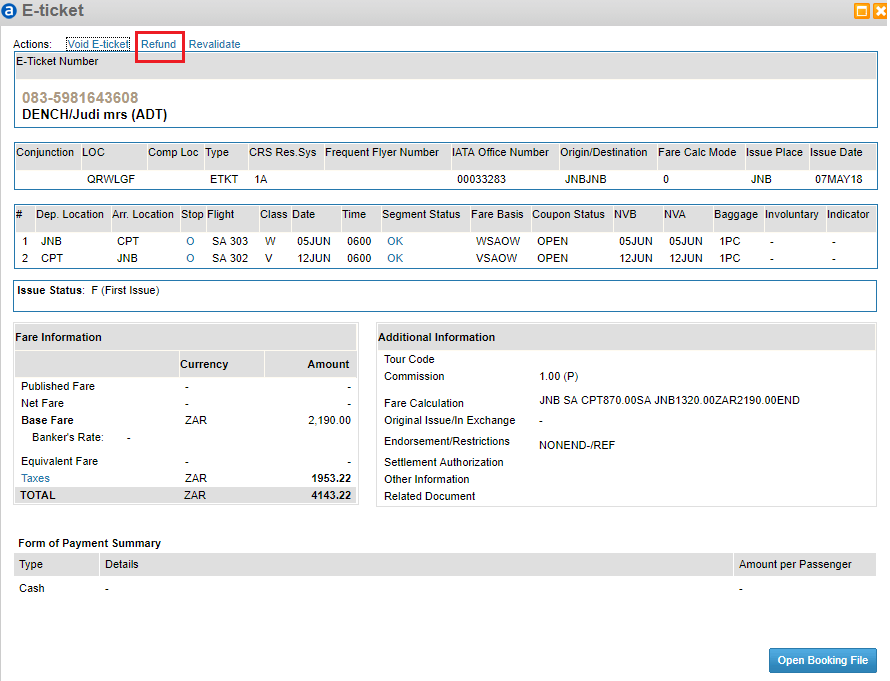Minimize the E-ticket window via orange icon
The height and width of the screenshot is (681, 890).
(x=862, y=11)
